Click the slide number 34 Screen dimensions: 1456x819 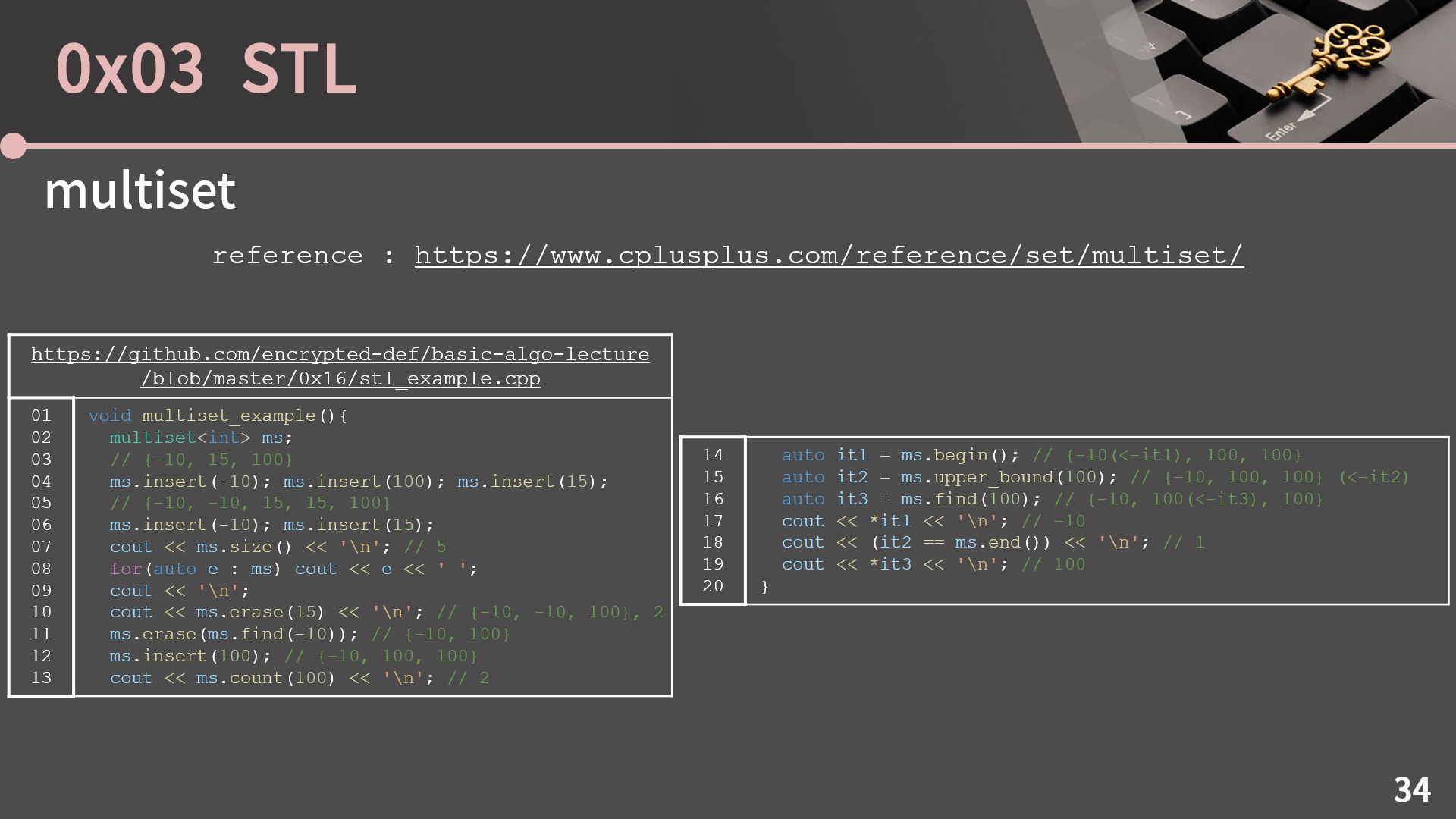pos(1412,790)
